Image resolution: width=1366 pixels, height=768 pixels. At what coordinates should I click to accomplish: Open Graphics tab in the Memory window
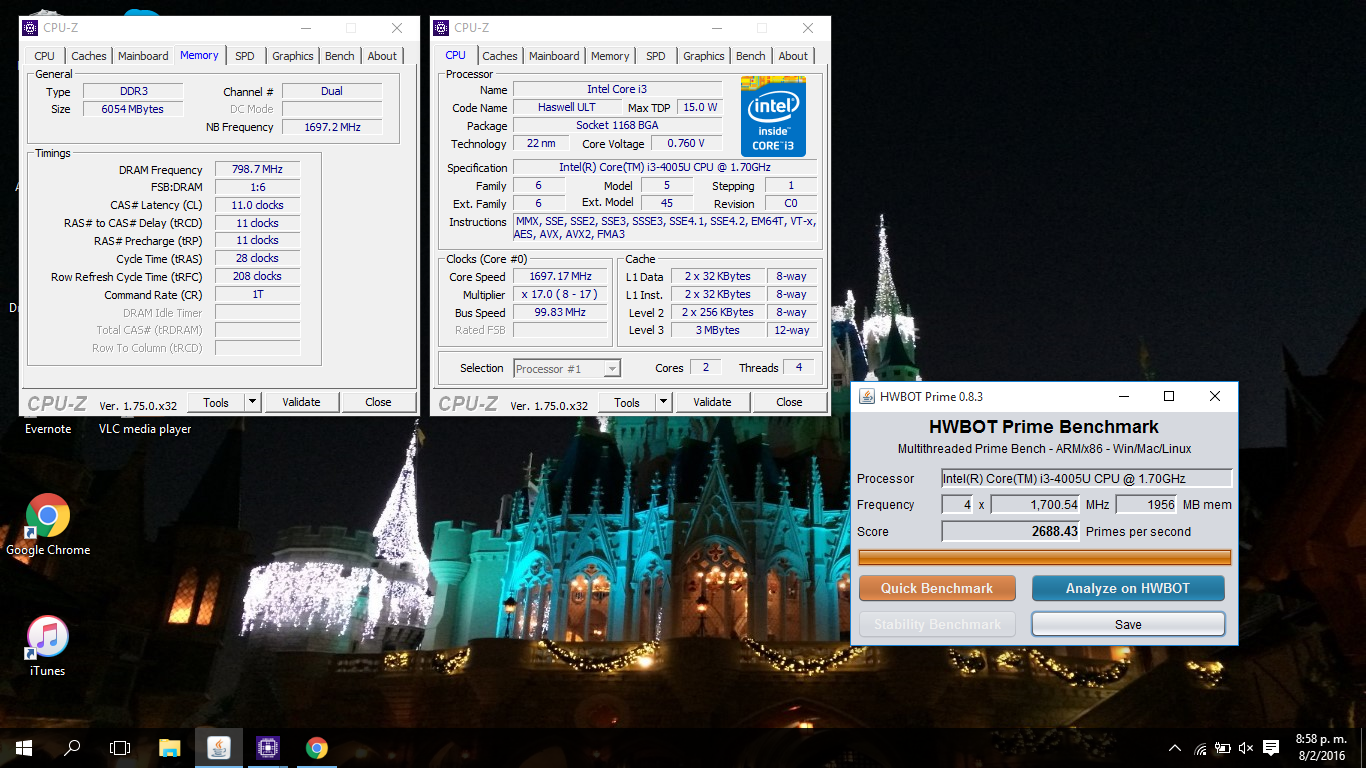click(x=293, y=56)
